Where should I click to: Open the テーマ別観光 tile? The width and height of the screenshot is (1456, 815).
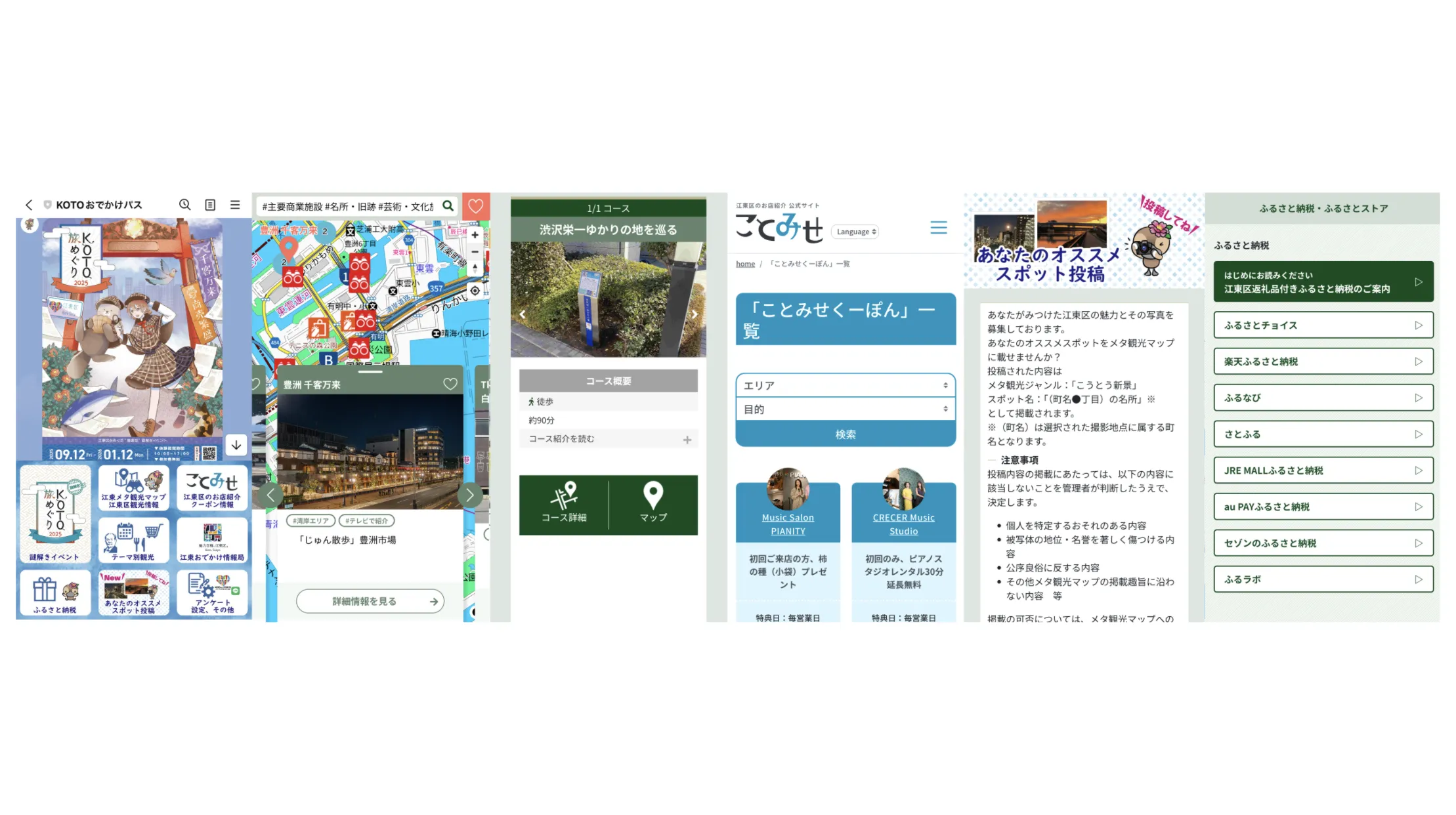pyautogui.click(x=133, y=541)
